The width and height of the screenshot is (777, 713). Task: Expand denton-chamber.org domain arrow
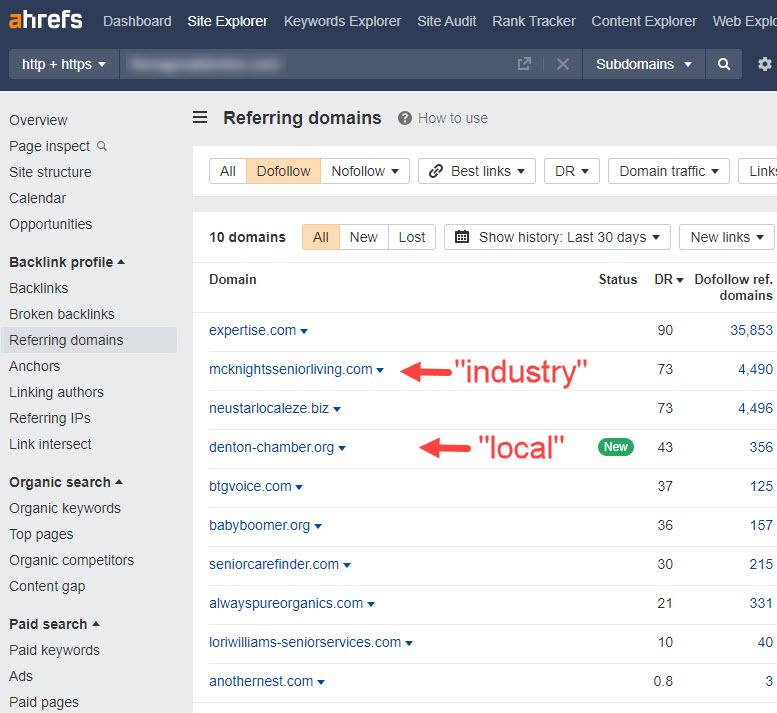pos(342,448)
